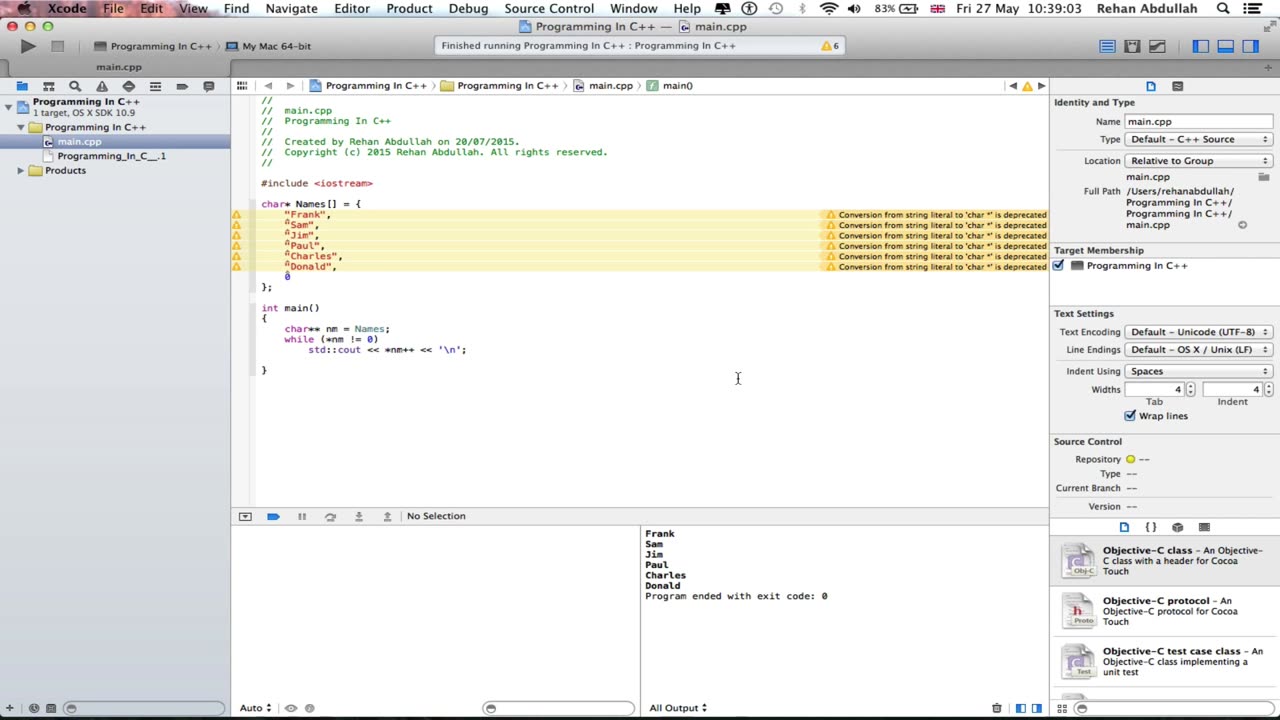The image size is (1280, 720).
Task: Go back in editor history
Action: click(268, 86)
